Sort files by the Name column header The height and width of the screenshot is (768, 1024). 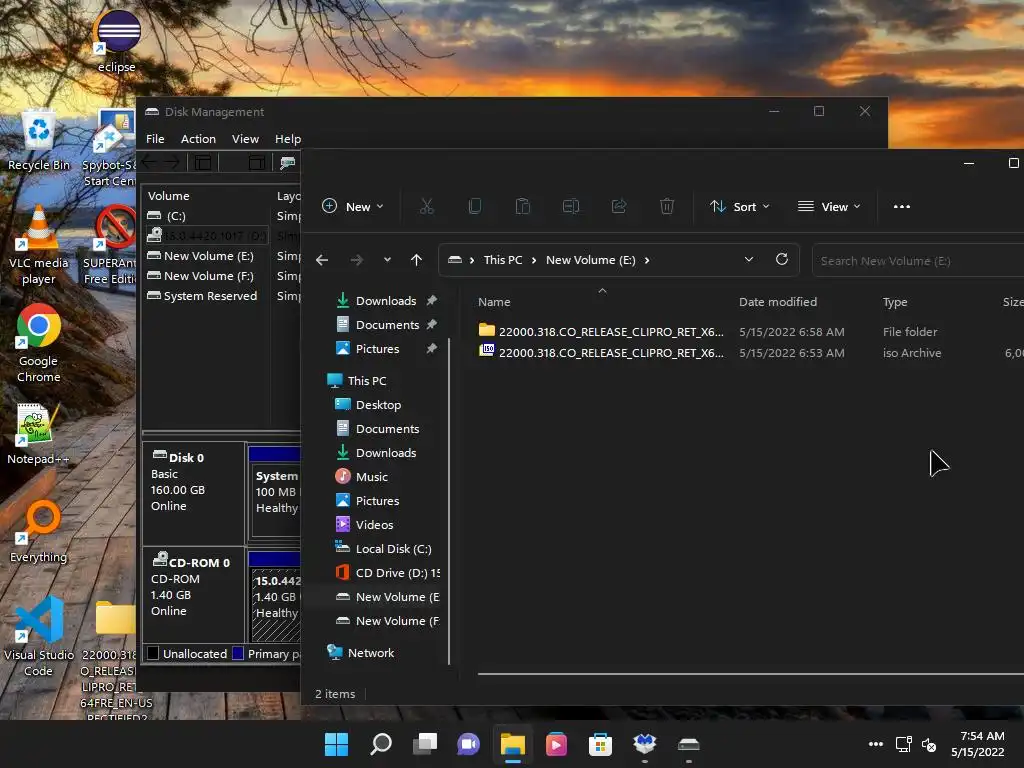(494, 302)
